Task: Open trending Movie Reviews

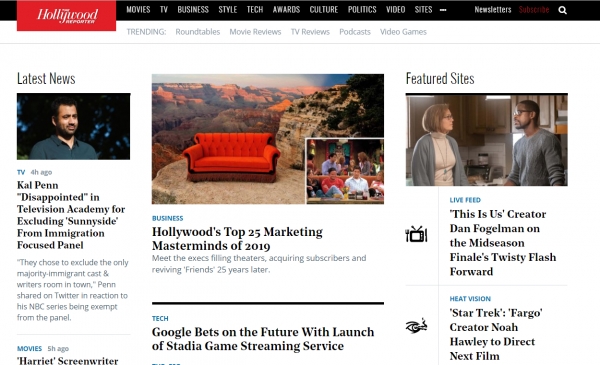Action: click(255, 32)
